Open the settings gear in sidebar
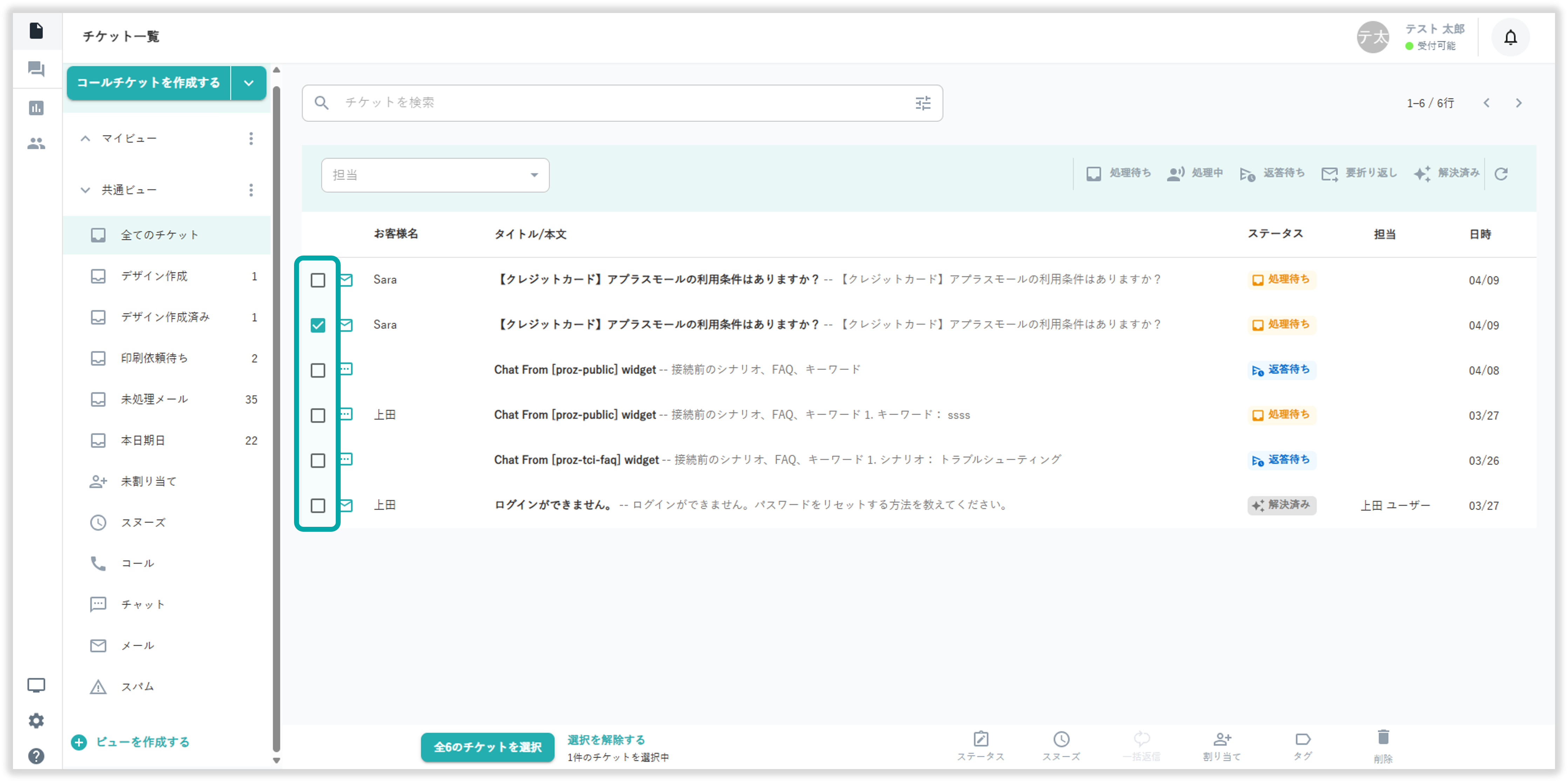Image resolution: width=1568 pixels, height=782 pixels. click(x=36, y=721)
